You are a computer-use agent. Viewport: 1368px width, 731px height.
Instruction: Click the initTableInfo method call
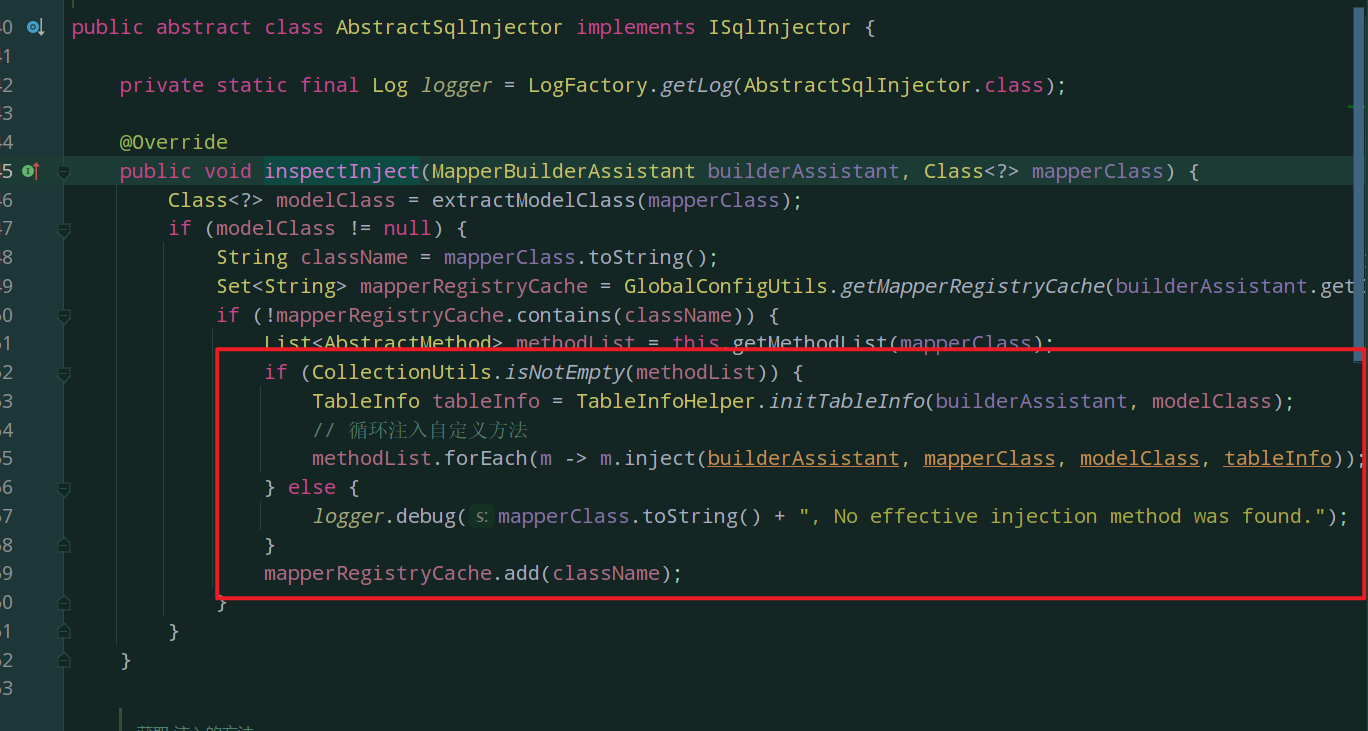click(x=846, y=402)
